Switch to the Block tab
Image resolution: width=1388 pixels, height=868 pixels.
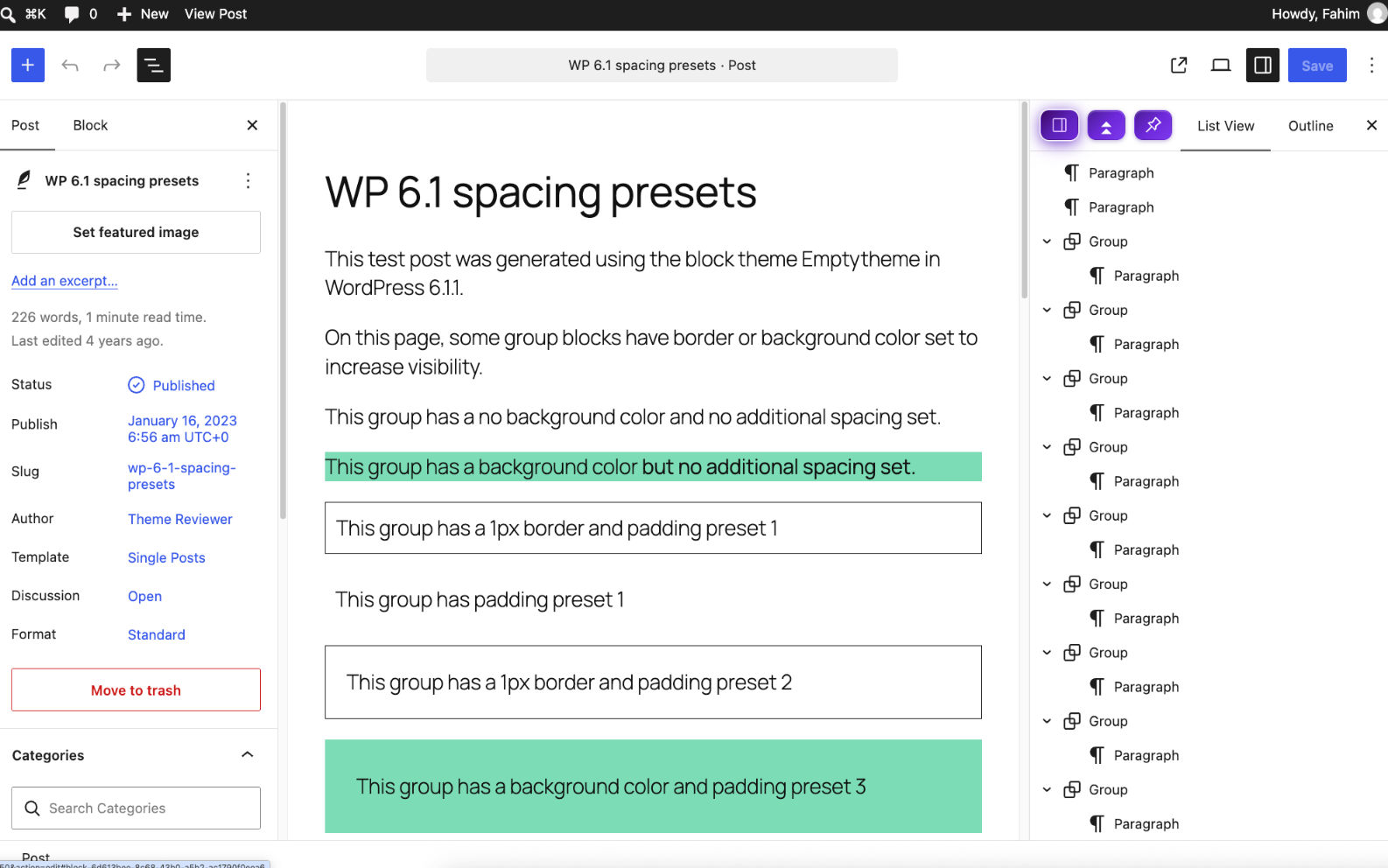coord(90,125)
